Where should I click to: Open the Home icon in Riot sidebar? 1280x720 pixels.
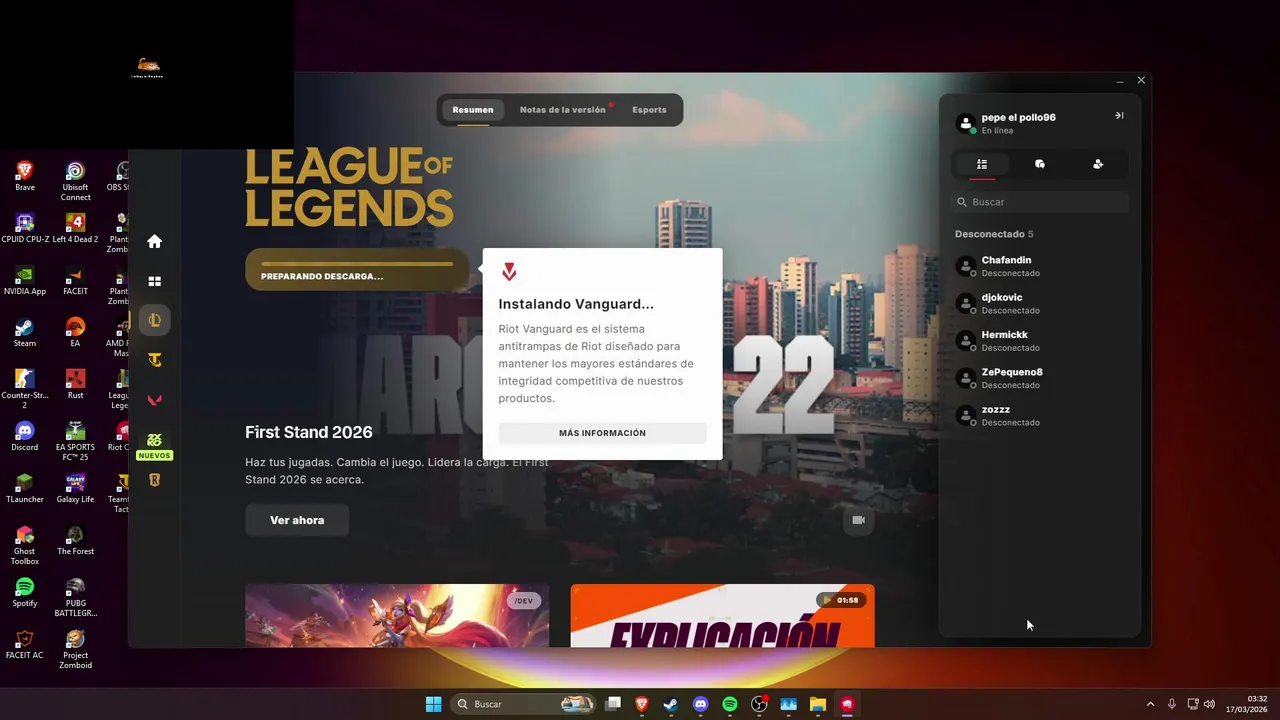click(x=154, y=241)
